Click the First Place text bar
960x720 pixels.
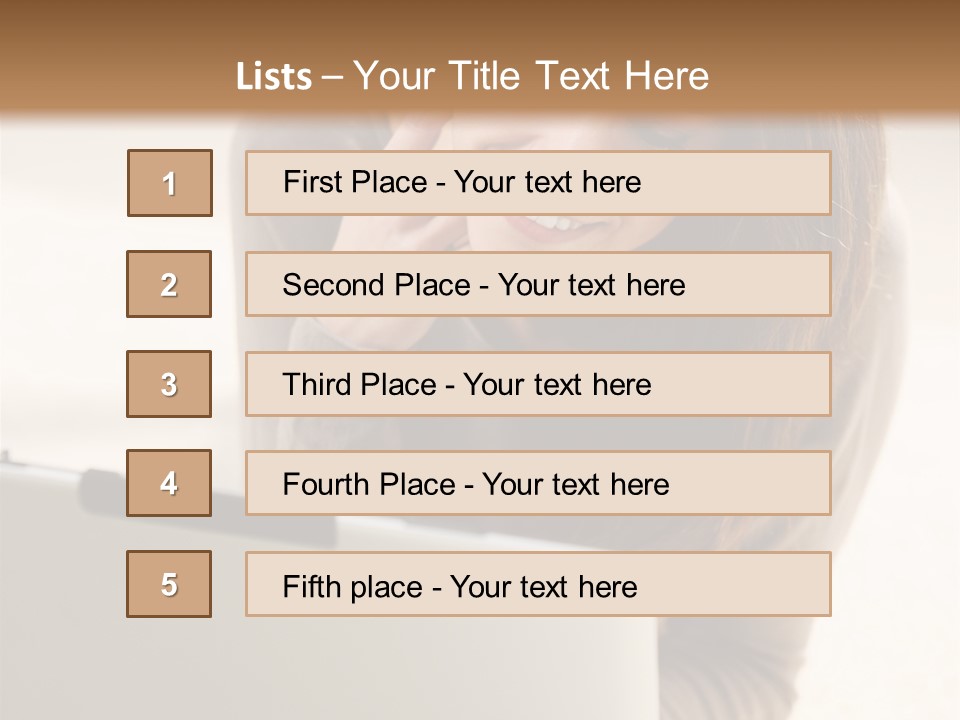(x=538, y=183)
